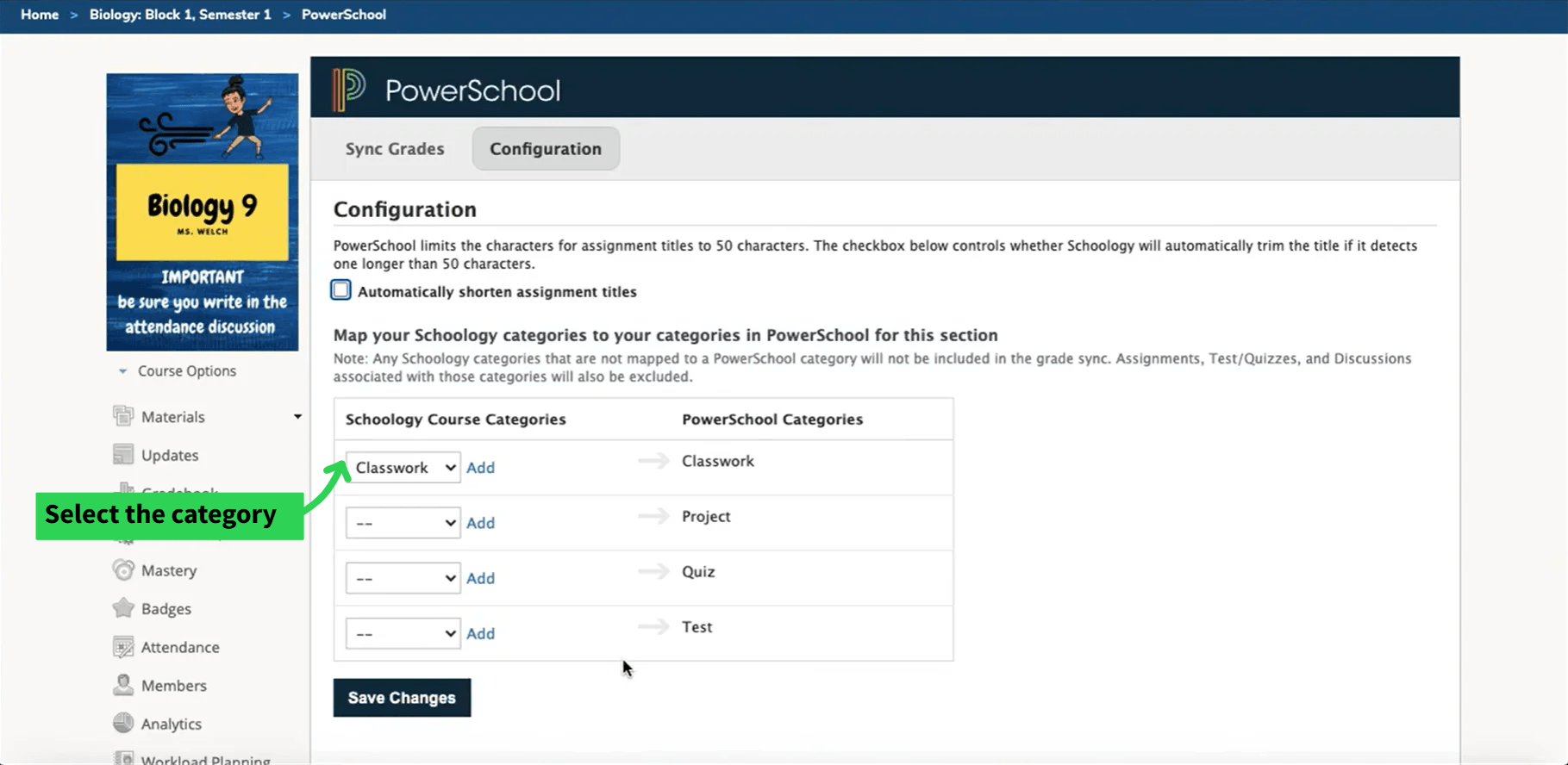Screen dimensions: 1568x765
Task: Toggle Automatically shorten assignment titles checkbox
Action: 341,290
